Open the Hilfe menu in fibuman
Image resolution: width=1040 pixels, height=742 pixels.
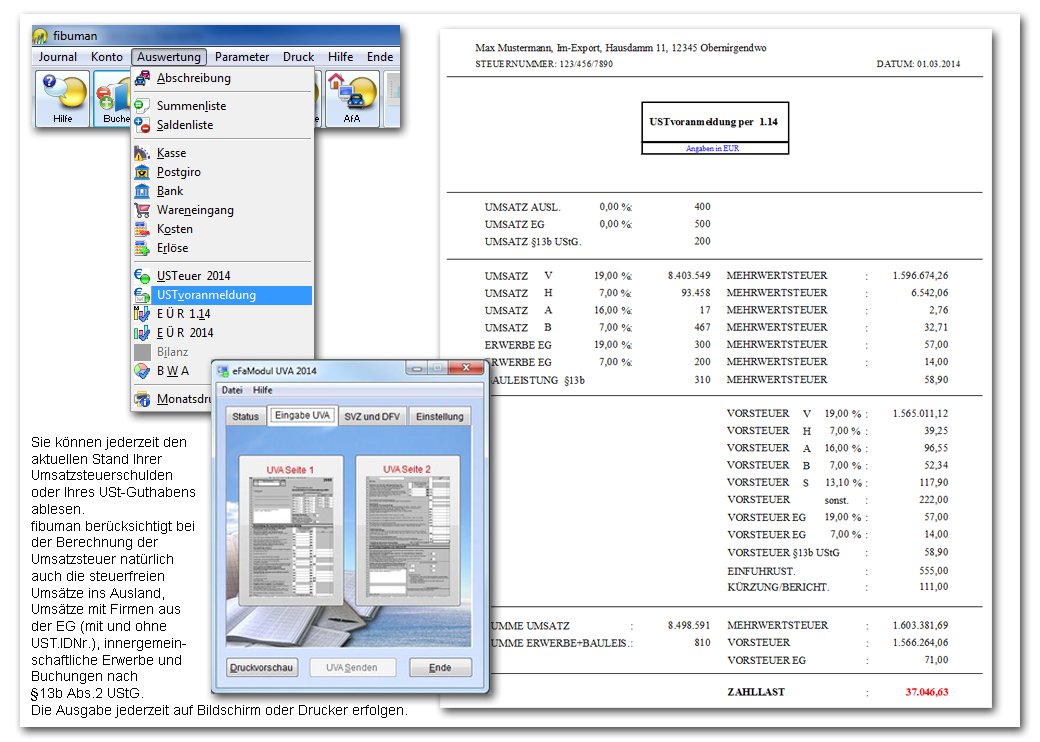tap(340, 57)
